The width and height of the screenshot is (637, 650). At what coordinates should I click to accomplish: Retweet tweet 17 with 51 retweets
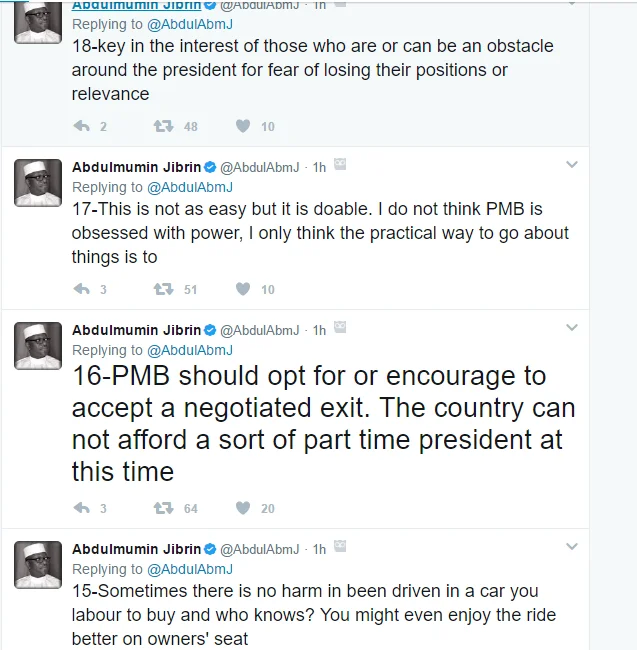coord(161,289)
